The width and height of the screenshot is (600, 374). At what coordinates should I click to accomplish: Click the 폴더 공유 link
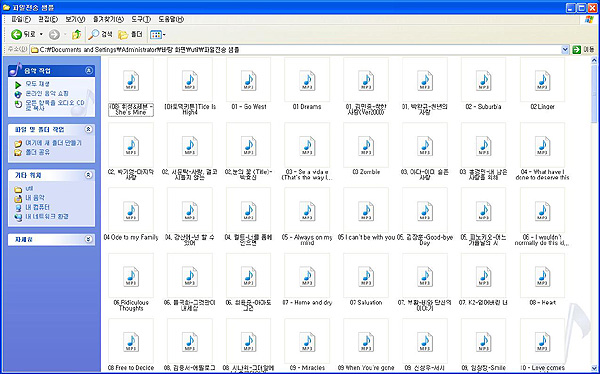coord(37,152)
